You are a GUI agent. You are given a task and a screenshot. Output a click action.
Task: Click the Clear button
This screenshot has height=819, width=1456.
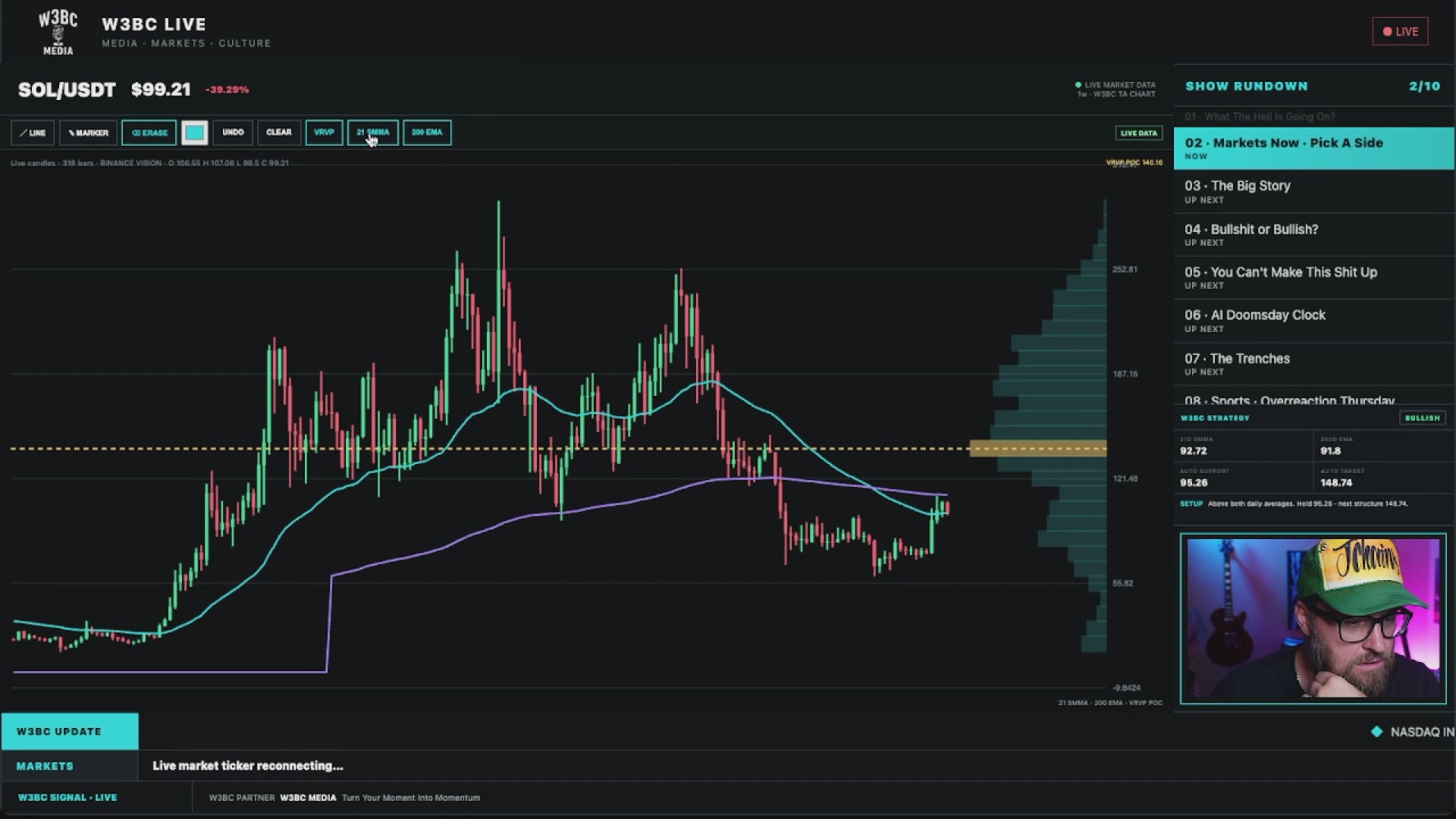click(279, 133)
